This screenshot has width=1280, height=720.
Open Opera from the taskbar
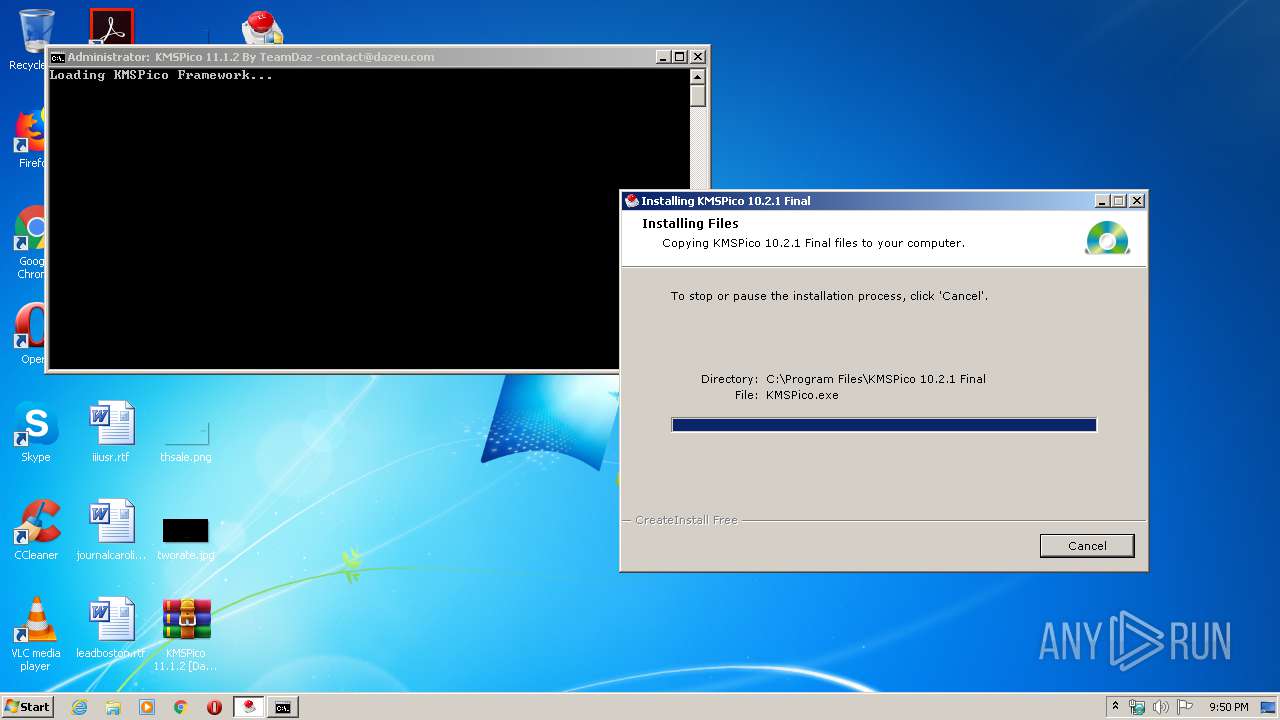214,707
